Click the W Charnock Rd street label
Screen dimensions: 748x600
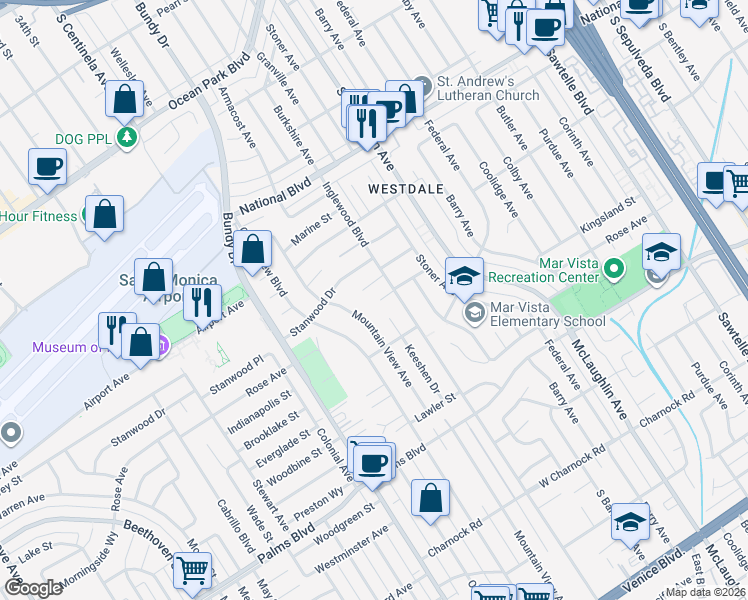click(x=572, y=466)
